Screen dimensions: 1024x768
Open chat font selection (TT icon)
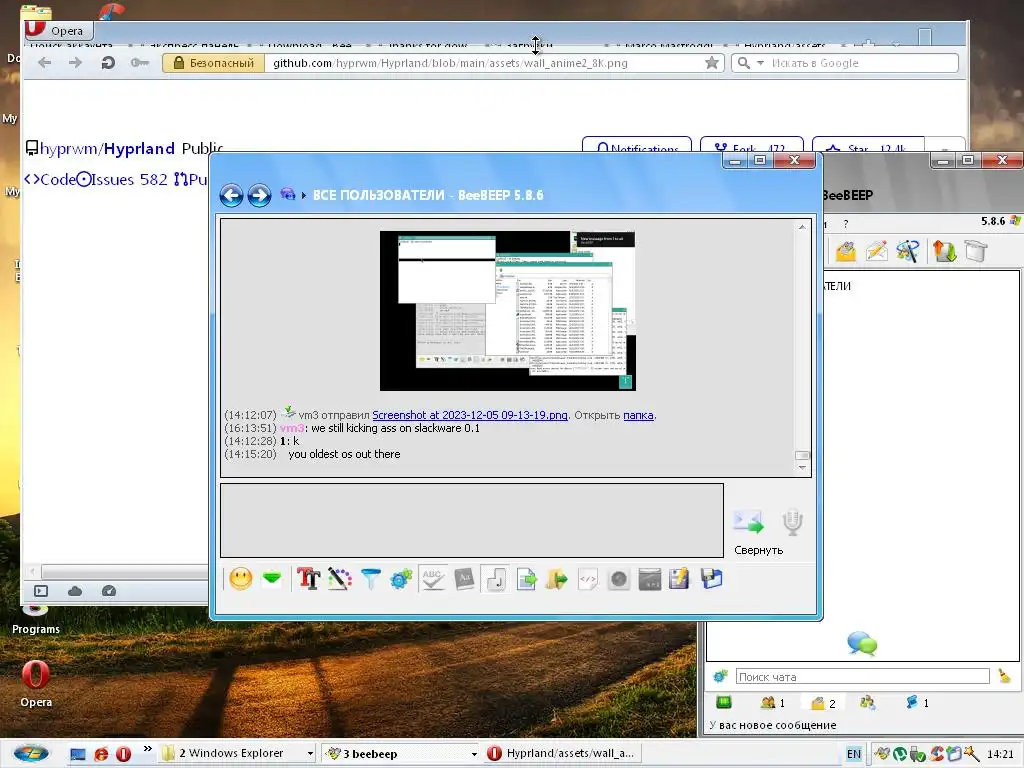pos(308,579)
